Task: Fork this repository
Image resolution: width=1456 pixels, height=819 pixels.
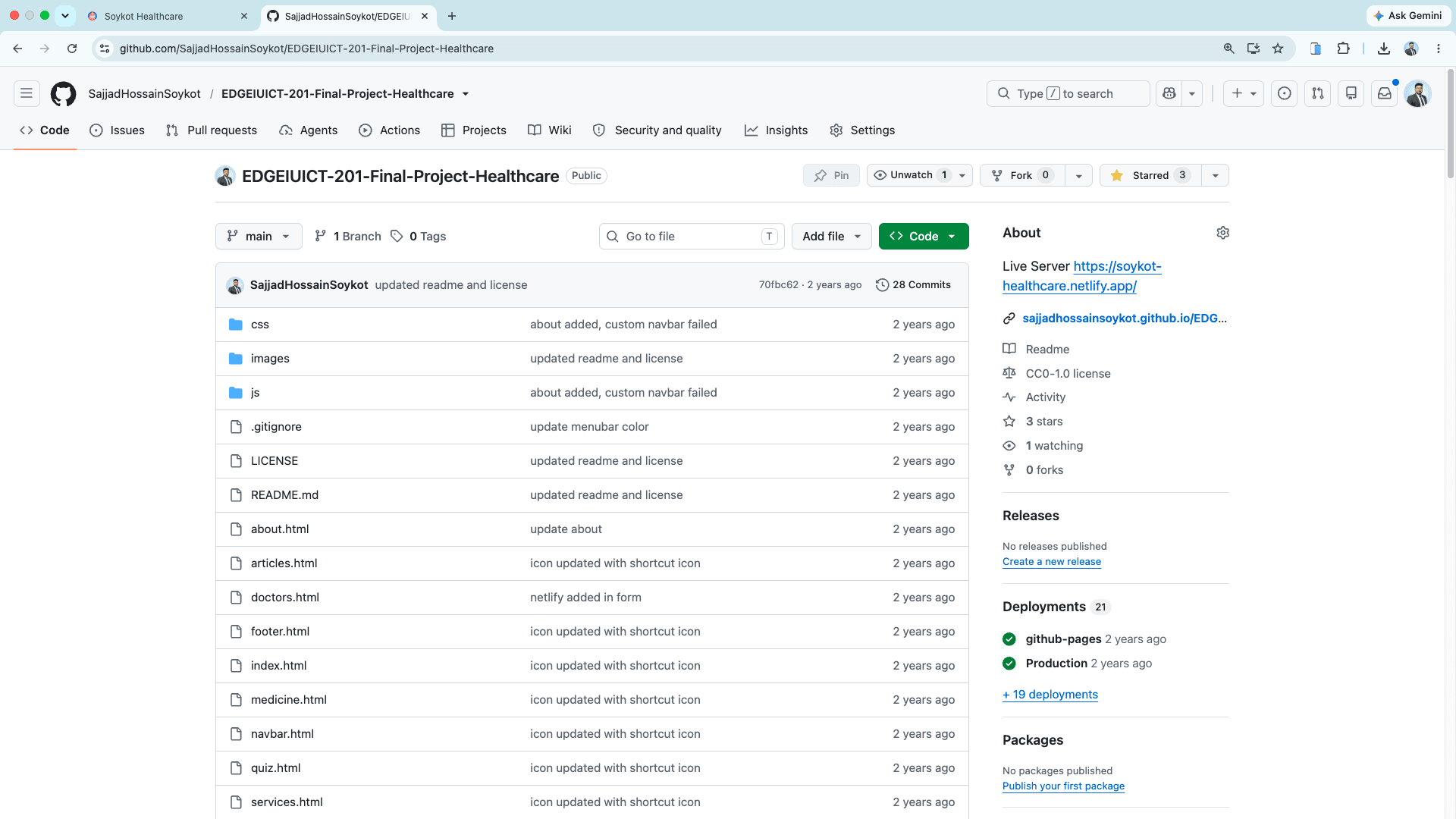Action: [1022, 175]
